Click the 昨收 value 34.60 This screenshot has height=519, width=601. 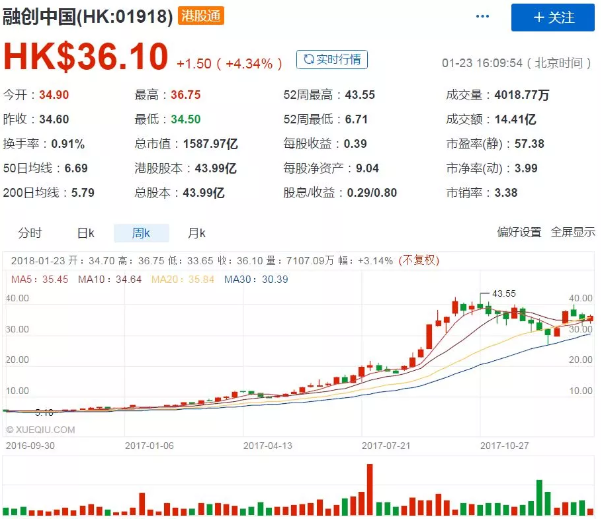click(x=54, y=119)
